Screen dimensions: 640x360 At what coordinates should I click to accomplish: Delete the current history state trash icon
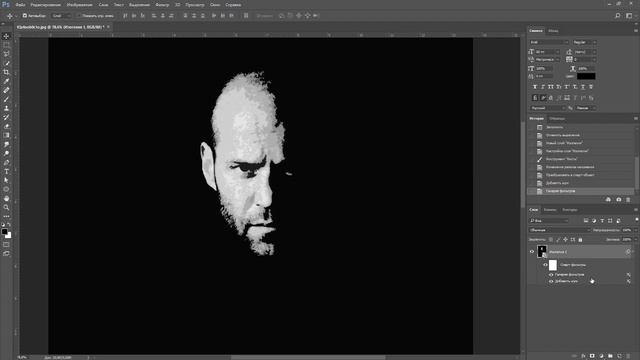click(x=628, y=200)
